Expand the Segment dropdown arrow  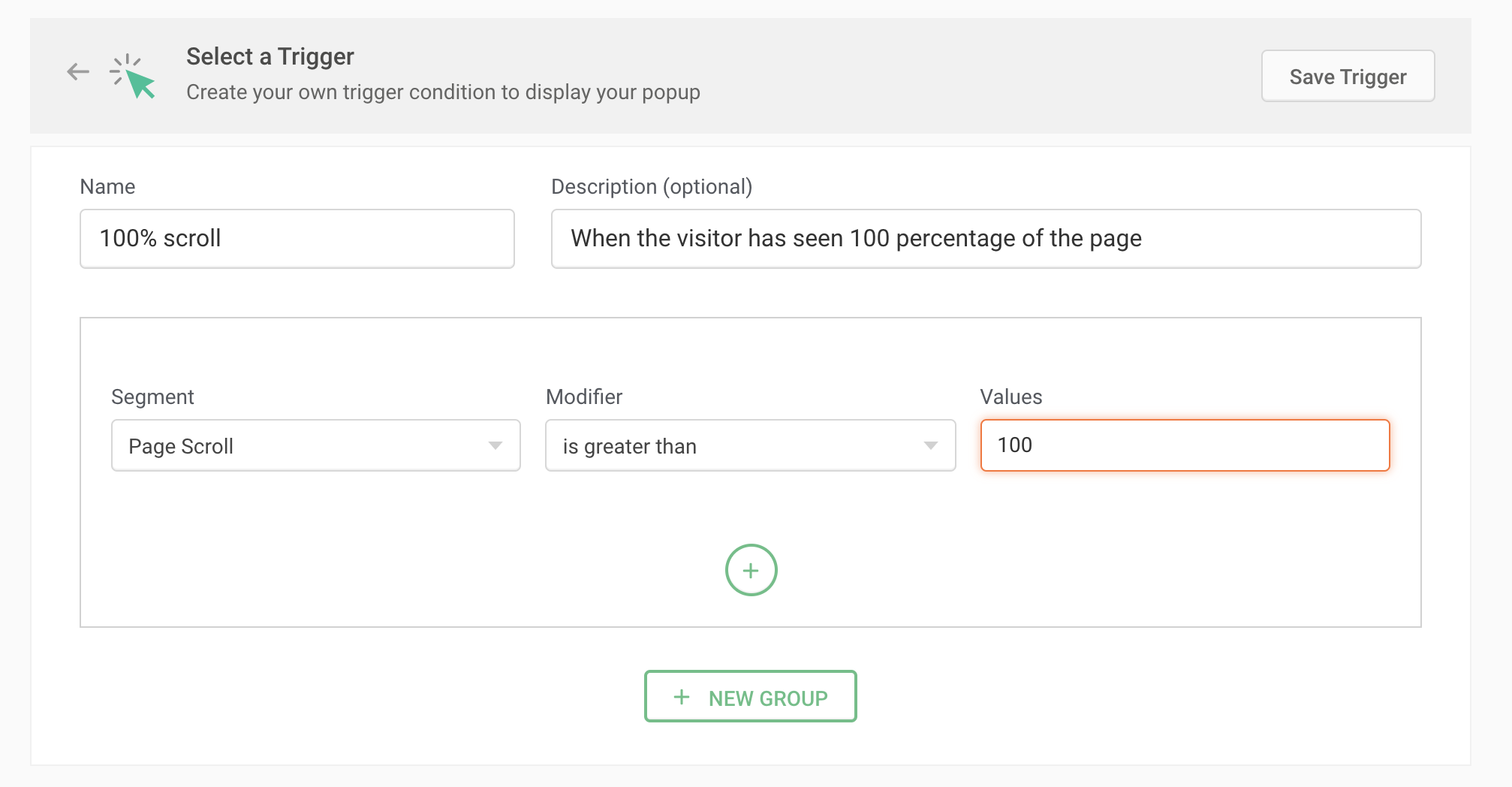pos(495,446)
